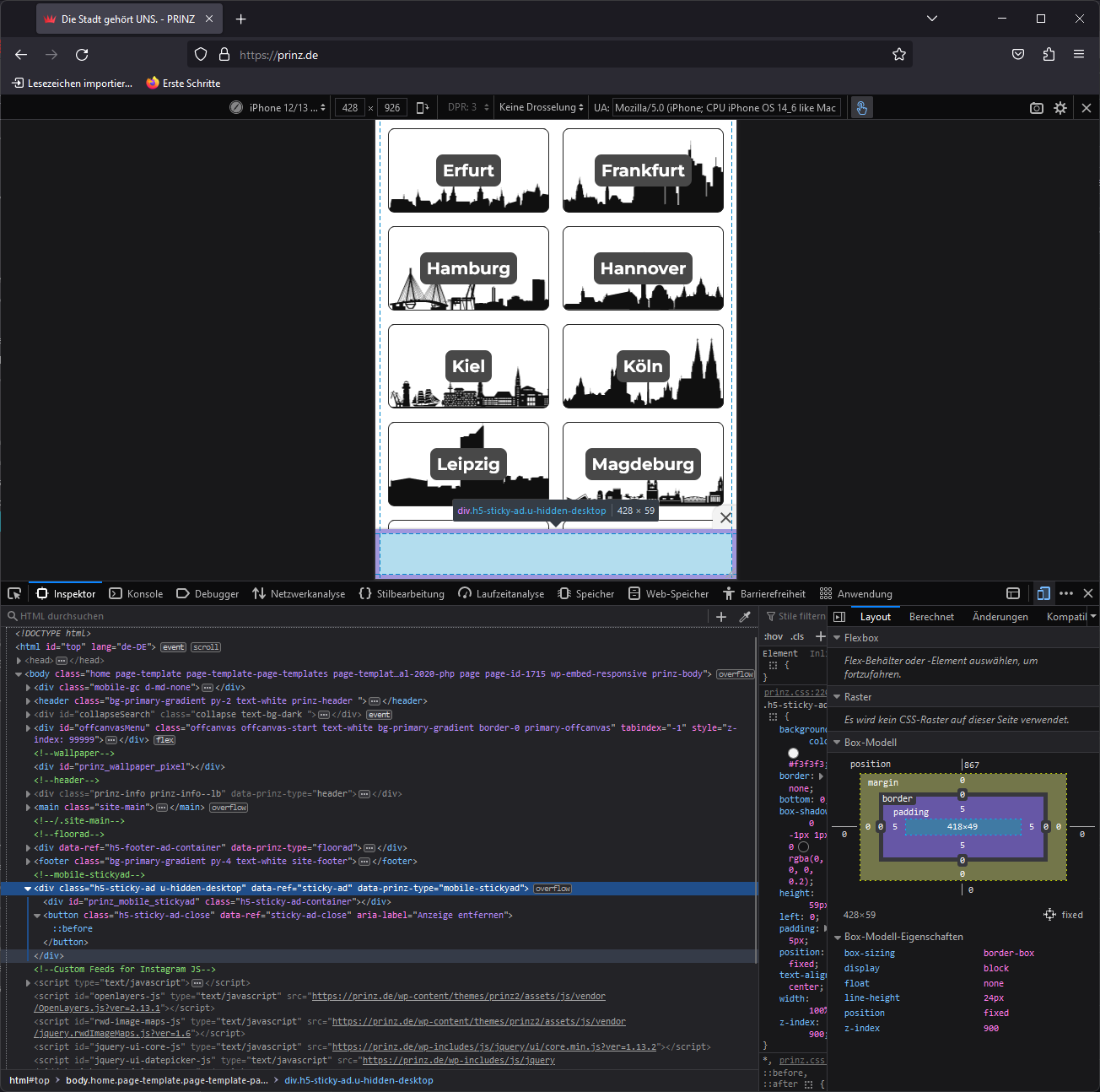Activate the element picker tool

(x=14, y=593)
